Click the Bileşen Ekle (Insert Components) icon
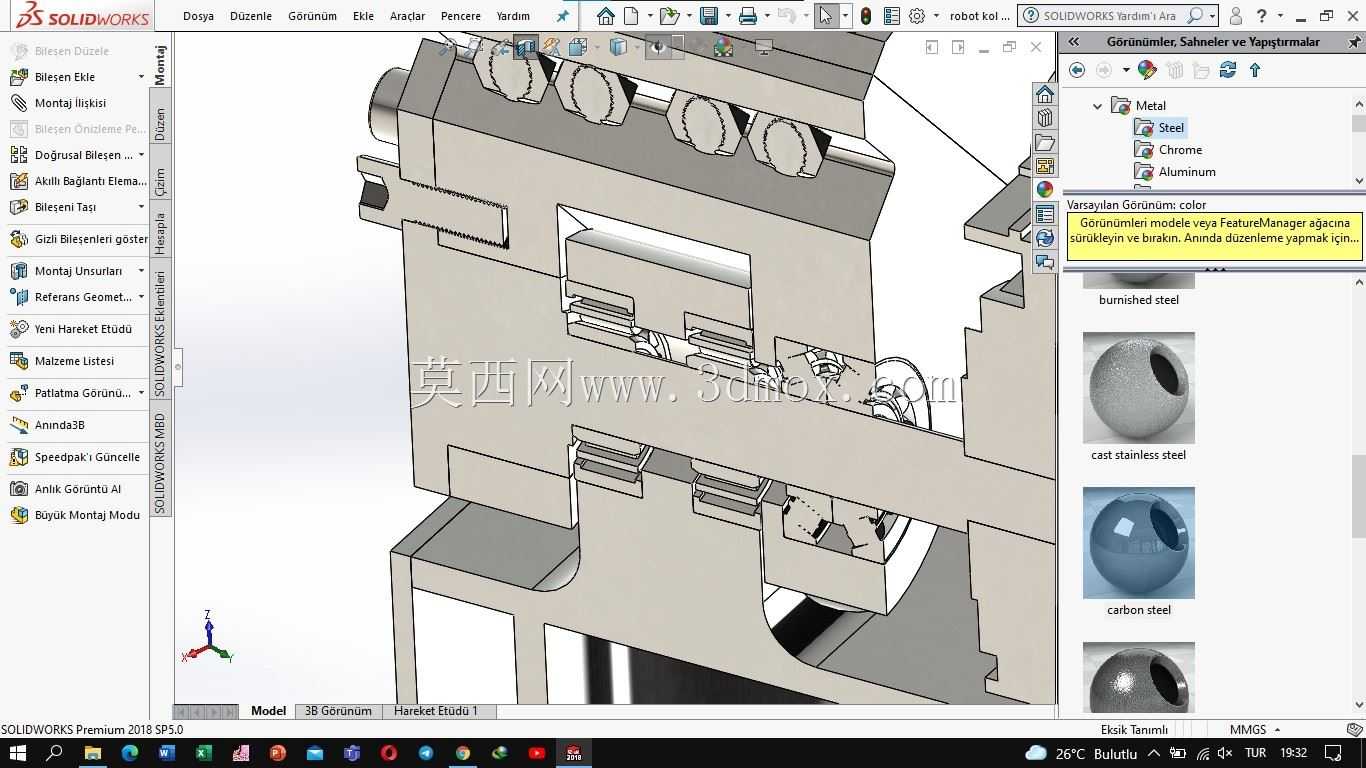1366x768 pixels. tap(19, 77)
